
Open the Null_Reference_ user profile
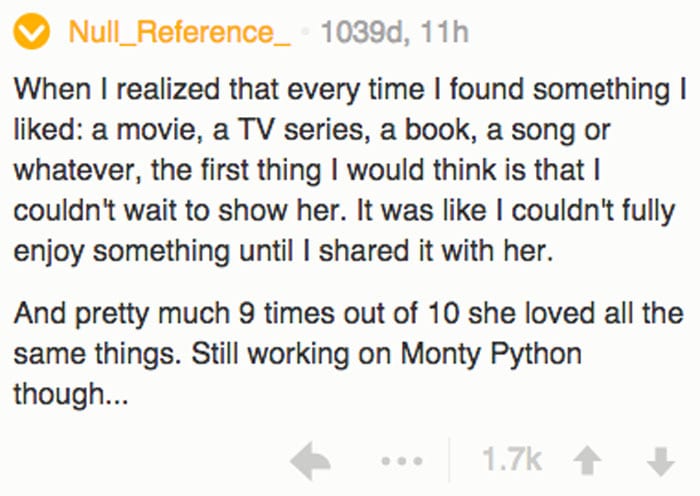coord(179,32)
